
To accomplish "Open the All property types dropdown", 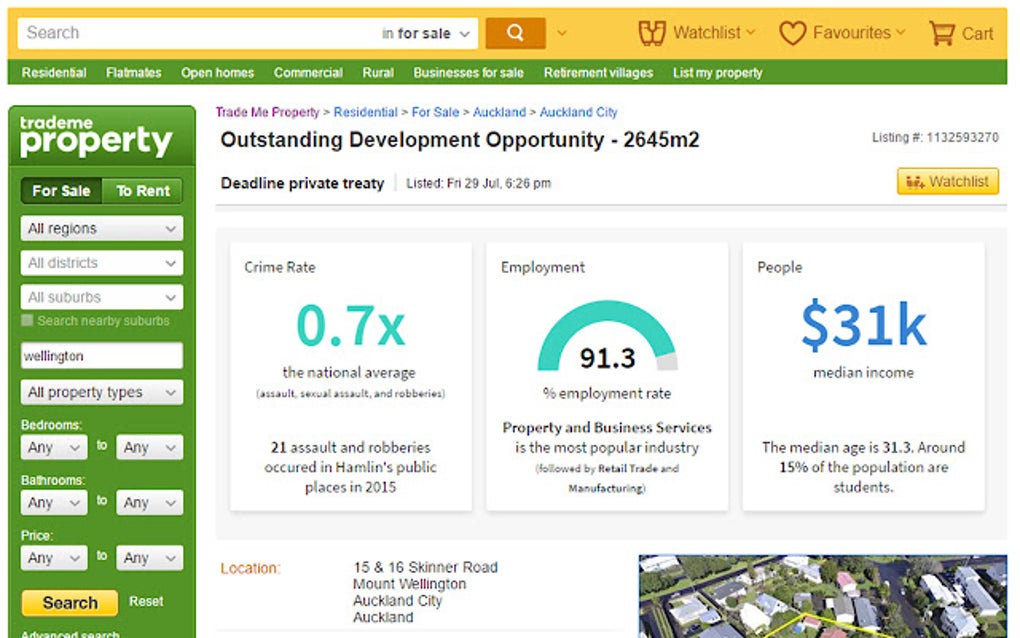I will coord(100,392).
